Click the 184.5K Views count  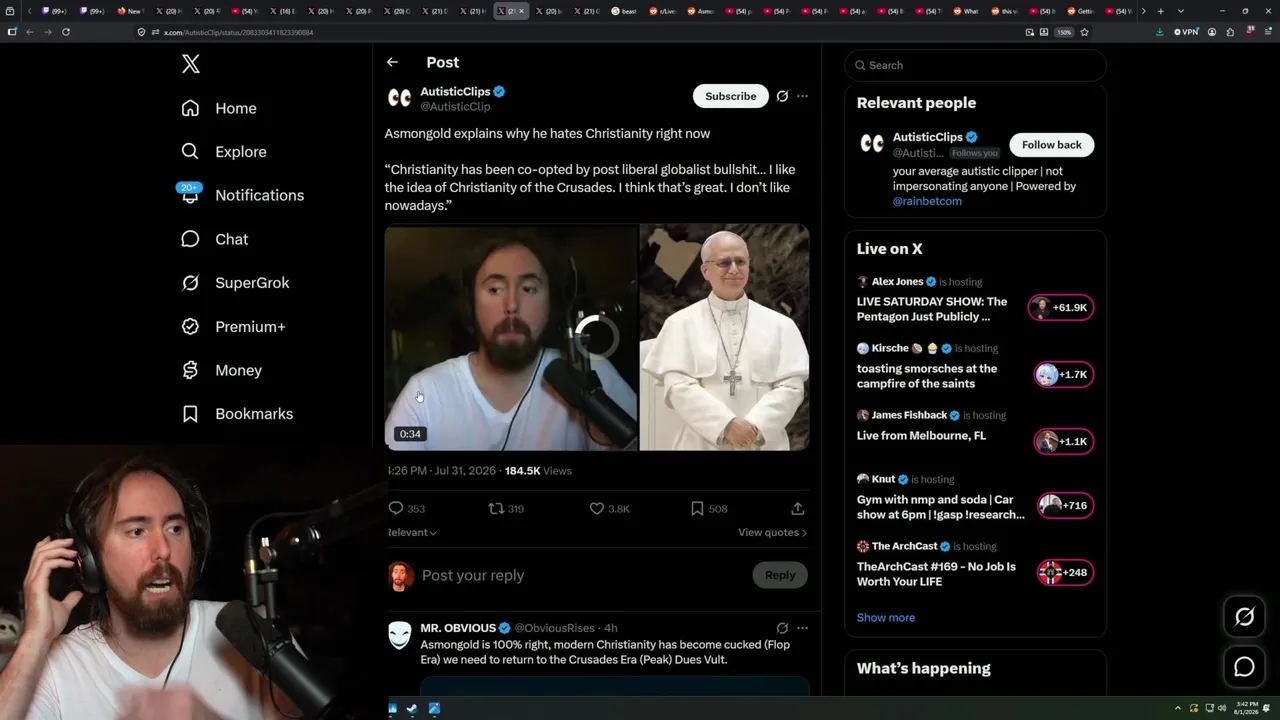[538, 471]
